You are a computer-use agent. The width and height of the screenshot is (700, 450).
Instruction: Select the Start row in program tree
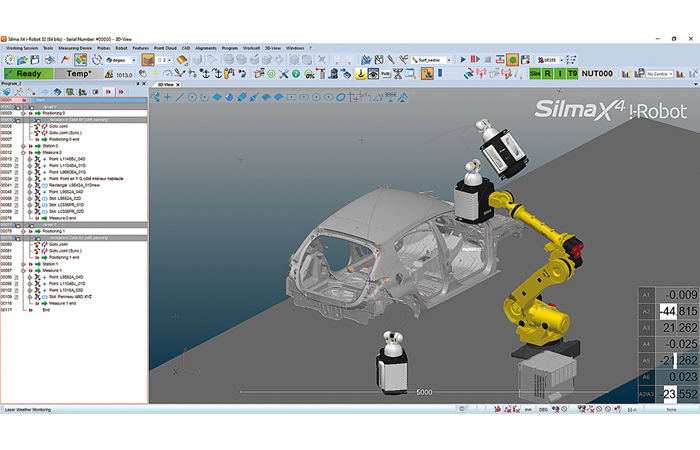point(74,100)
